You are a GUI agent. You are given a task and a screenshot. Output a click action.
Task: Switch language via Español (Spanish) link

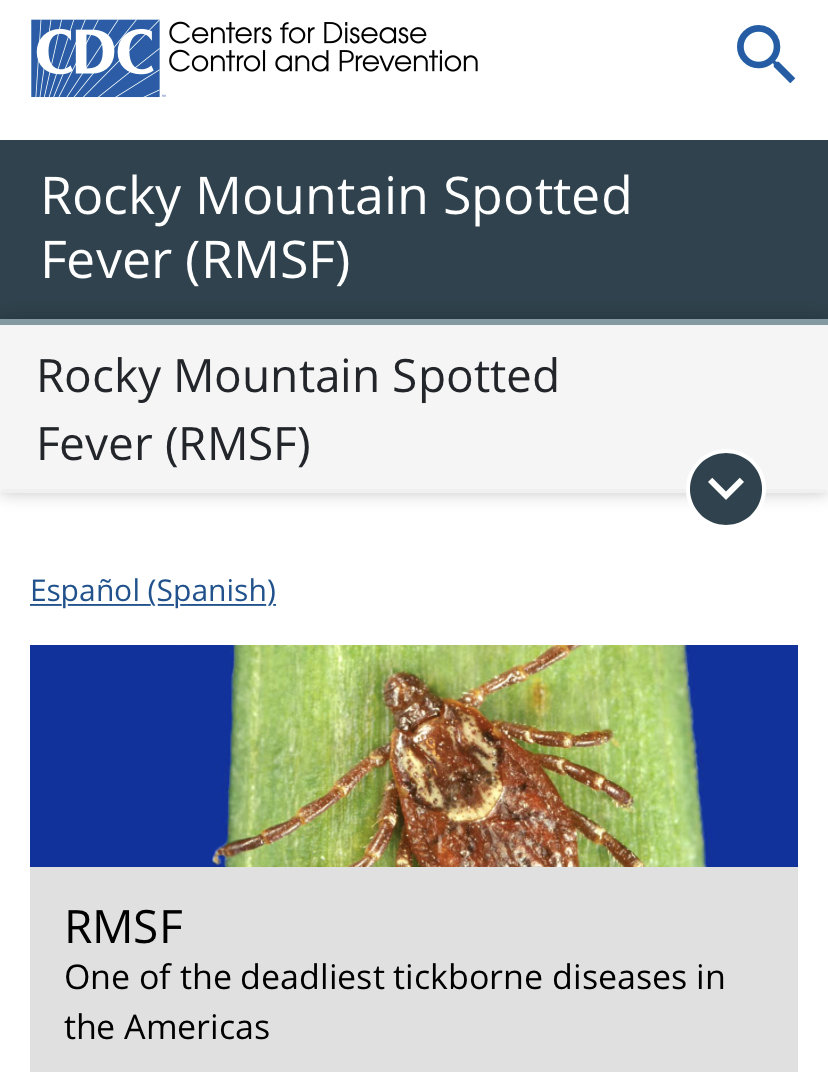[x=153, y=591]
